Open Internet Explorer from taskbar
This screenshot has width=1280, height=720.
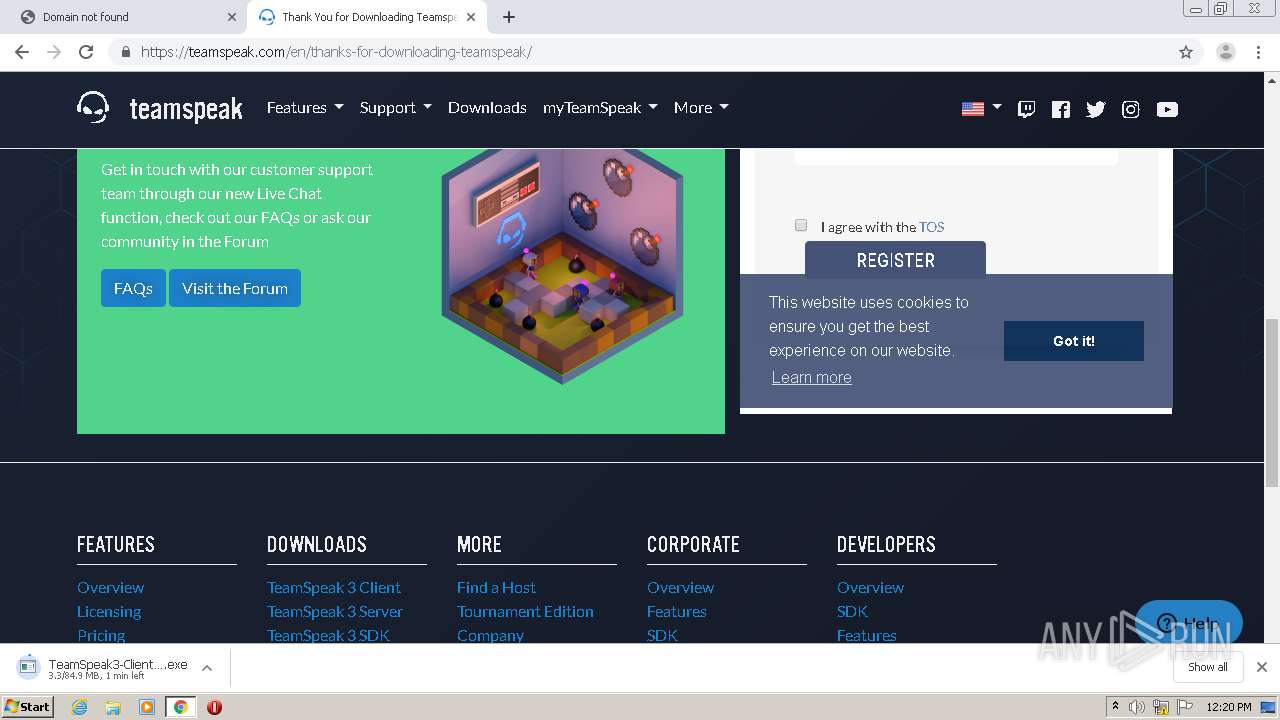click(80, 707)
